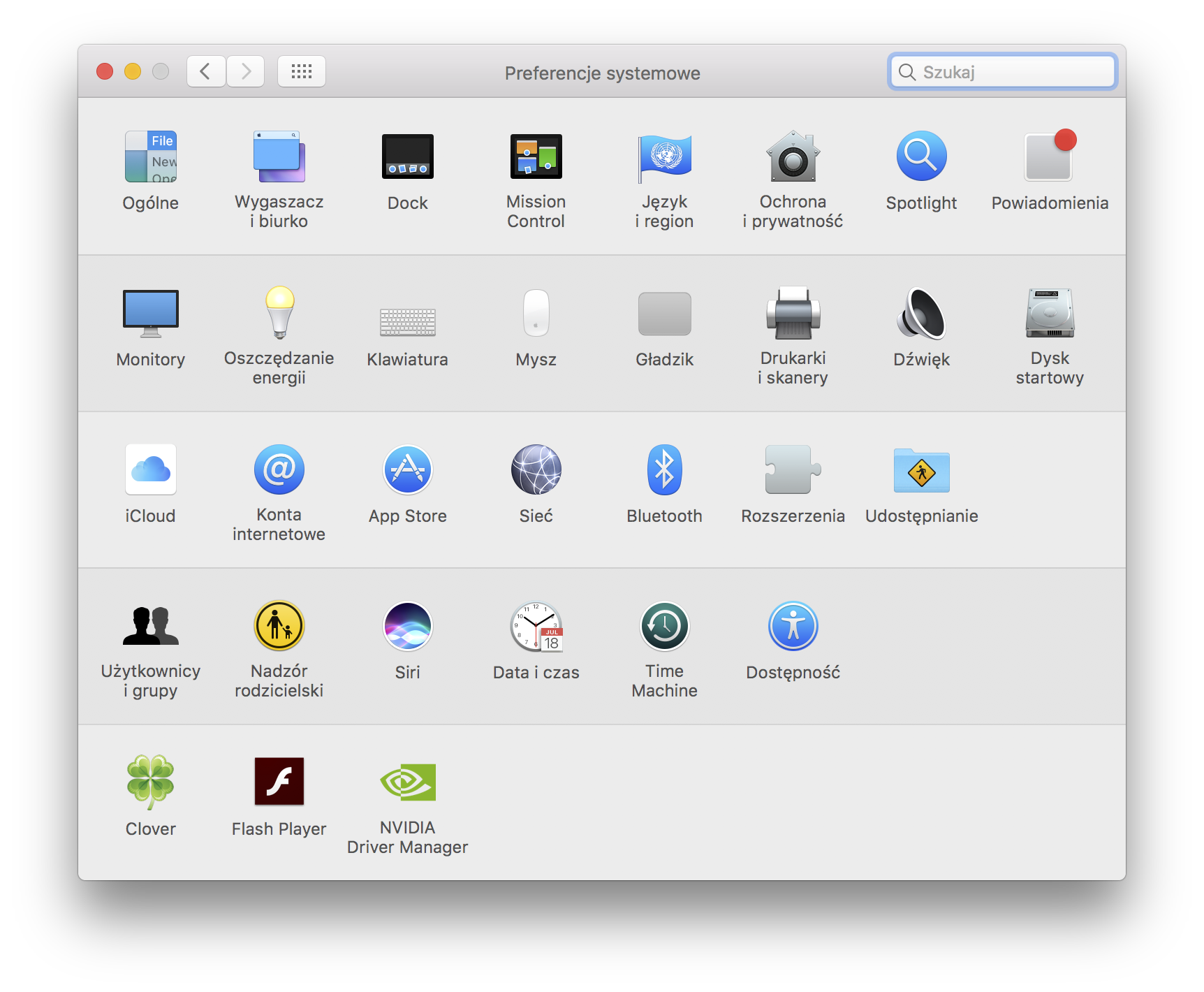Click the show all grid button
1204x992 pixels.
click(x=302, y=71)
